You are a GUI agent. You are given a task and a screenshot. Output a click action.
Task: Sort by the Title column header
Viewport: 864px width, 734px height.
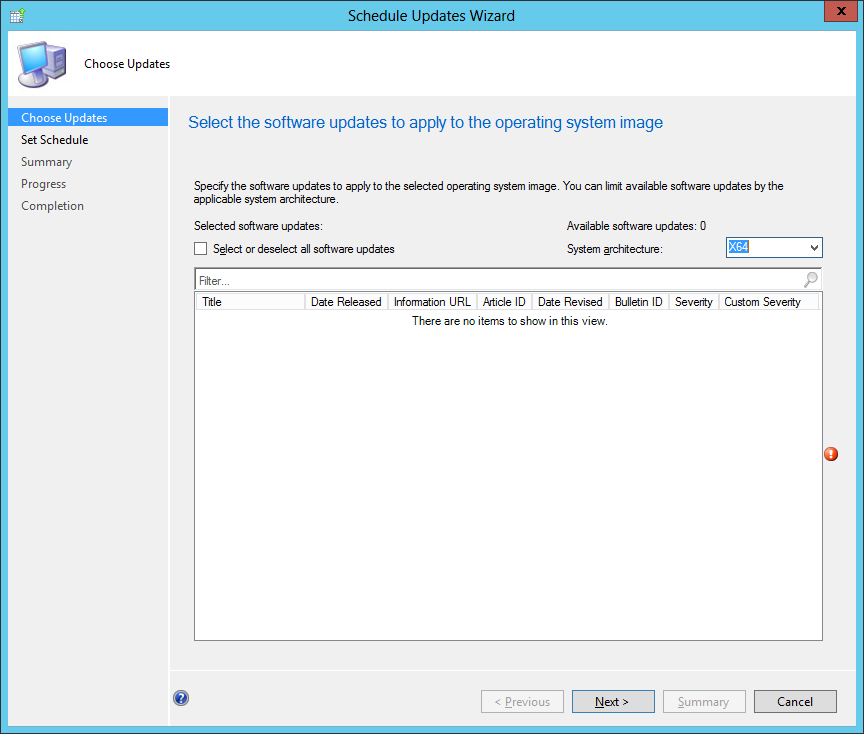(250, 302)
